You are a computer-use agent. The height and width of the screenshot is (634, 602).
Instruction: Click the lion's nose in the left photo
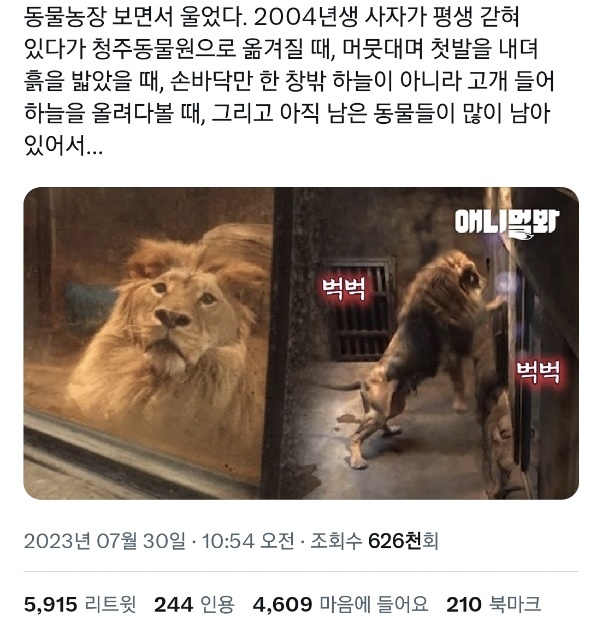tap(173, 318)
